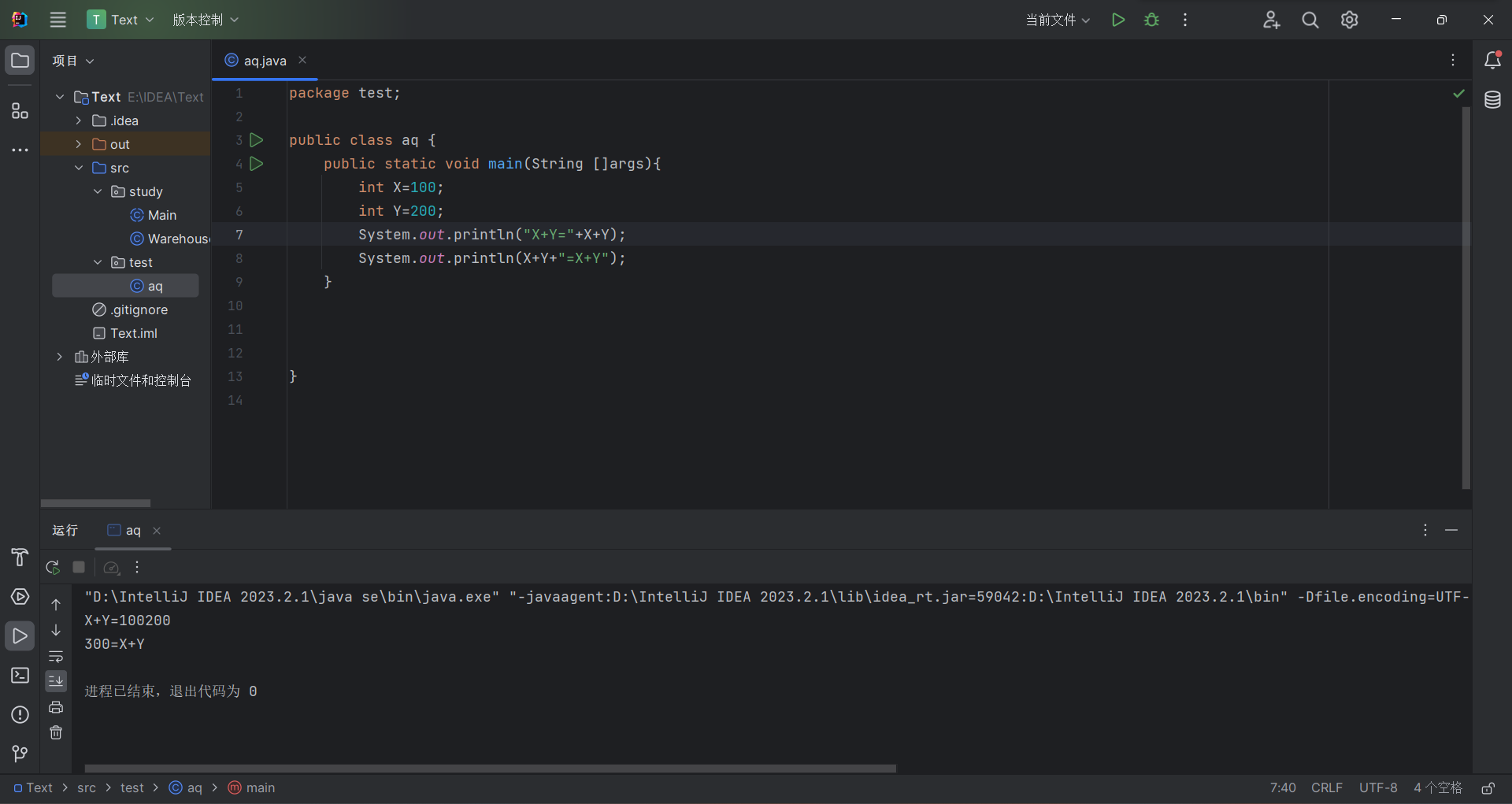Collapse the Text project root
Screen dimensions: 1512x804
coord(60,97)
